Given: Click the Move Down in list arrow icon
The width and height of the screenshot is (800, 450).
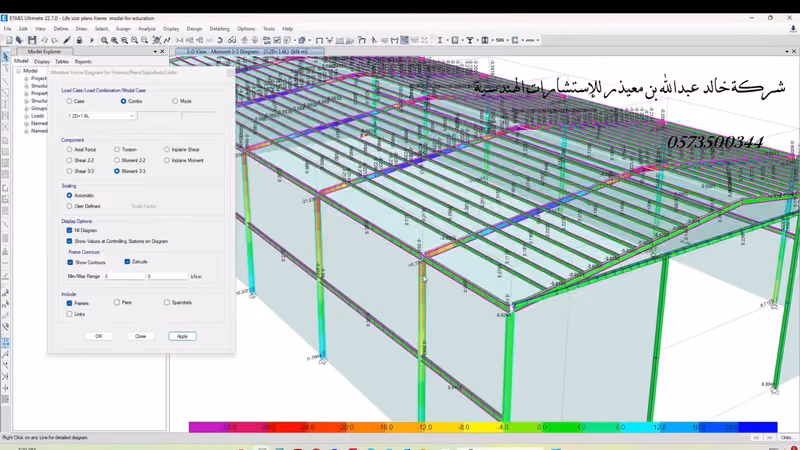Looking at the screenshot, I should coord(255,40).
